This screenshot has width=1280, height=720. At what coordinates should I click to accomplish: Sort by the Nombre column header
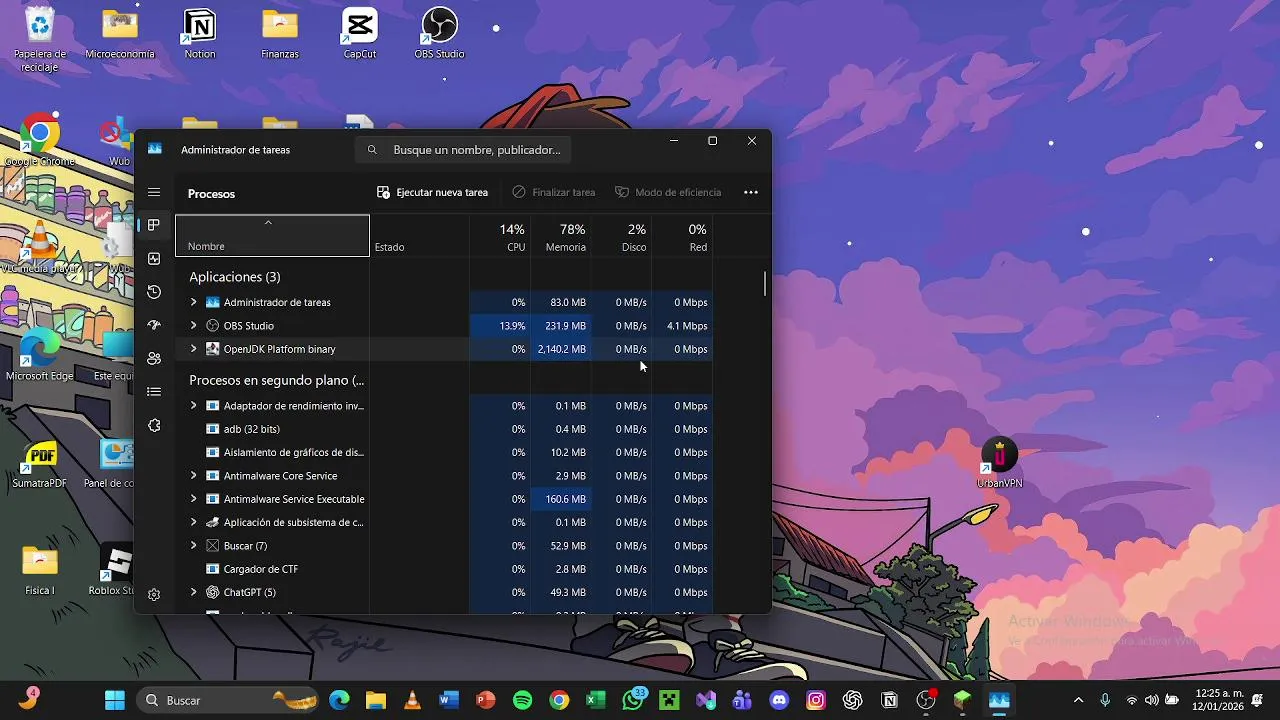(272, 236)
